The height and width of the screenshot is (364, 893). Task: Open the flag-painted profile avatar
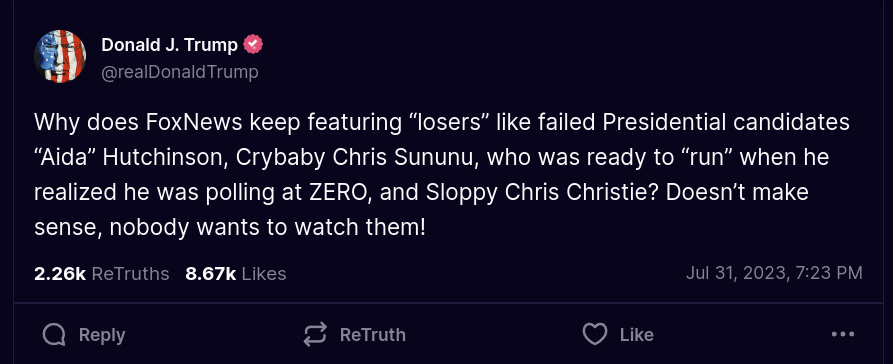pyautogui.click(x=60, y=57)
